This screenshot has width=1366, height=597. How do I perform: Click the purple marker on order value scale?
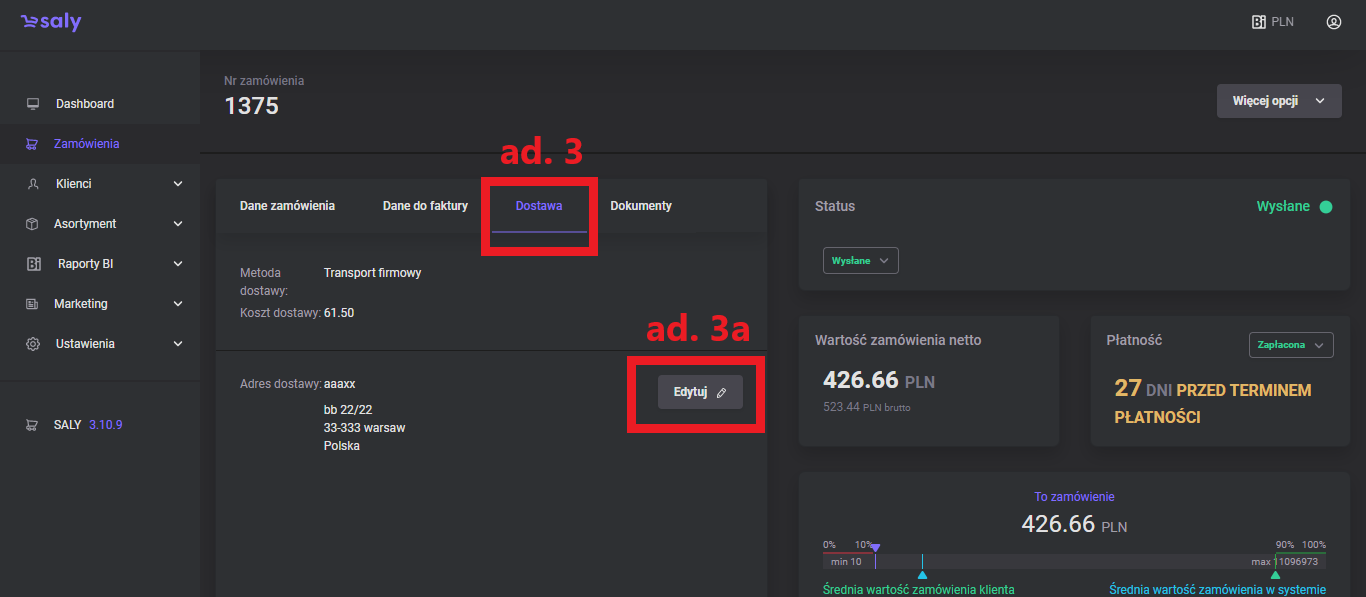click(875, 547)
